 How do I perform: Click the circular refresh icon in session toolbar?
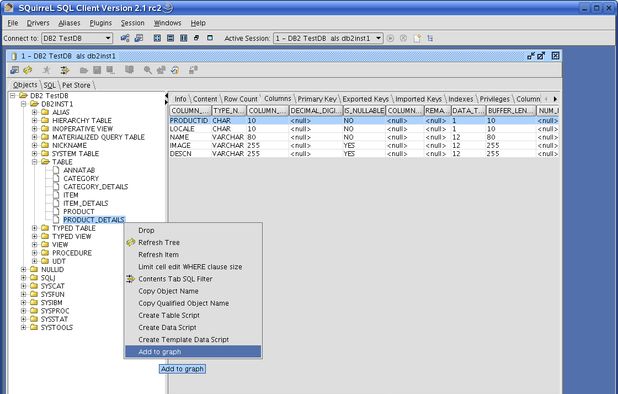click(x=175, y=70)
